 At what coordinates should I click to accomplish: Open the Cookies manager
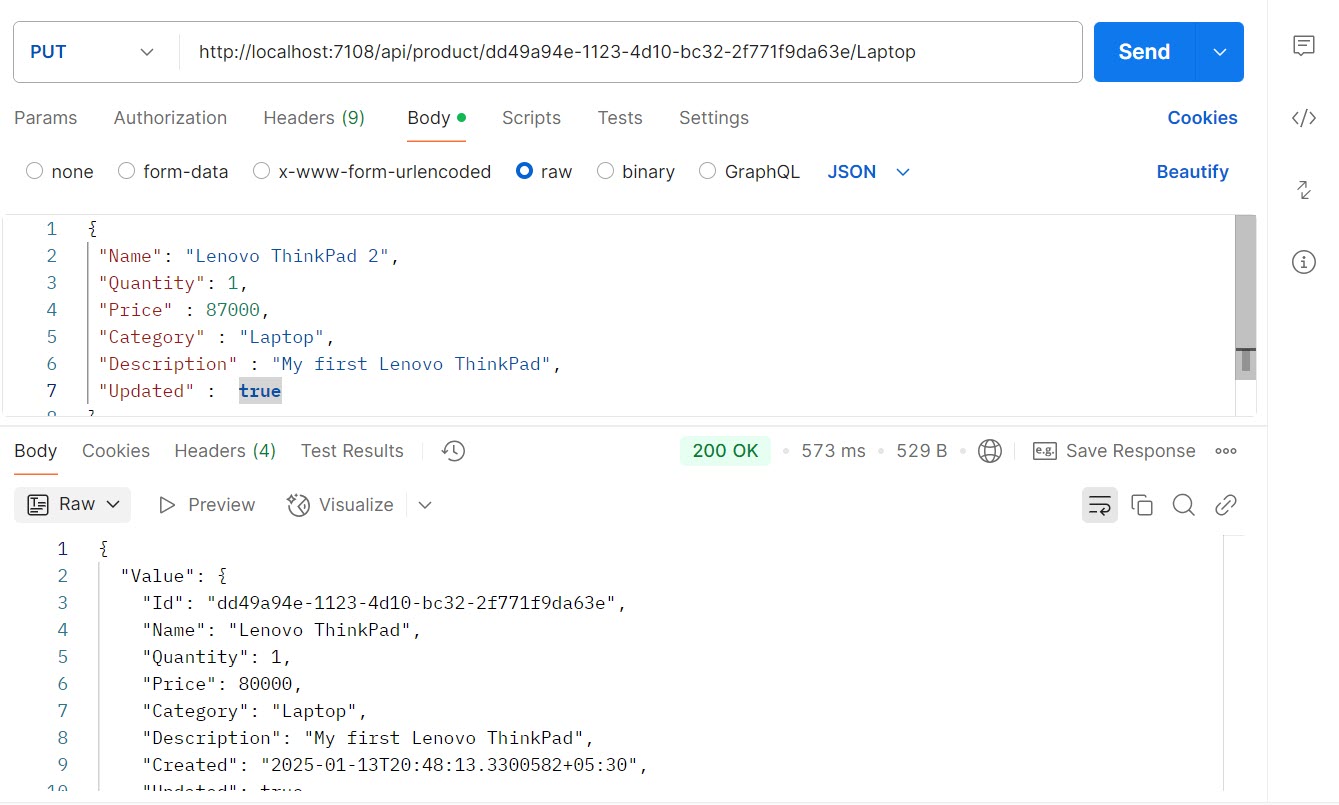point(1201,117)
